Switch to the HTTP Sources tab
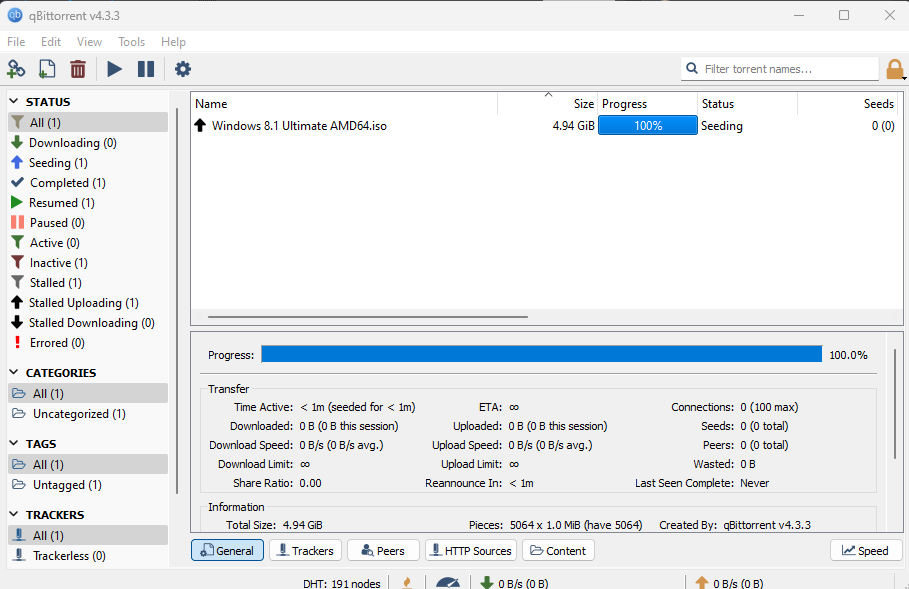 (x=471, y=550)
